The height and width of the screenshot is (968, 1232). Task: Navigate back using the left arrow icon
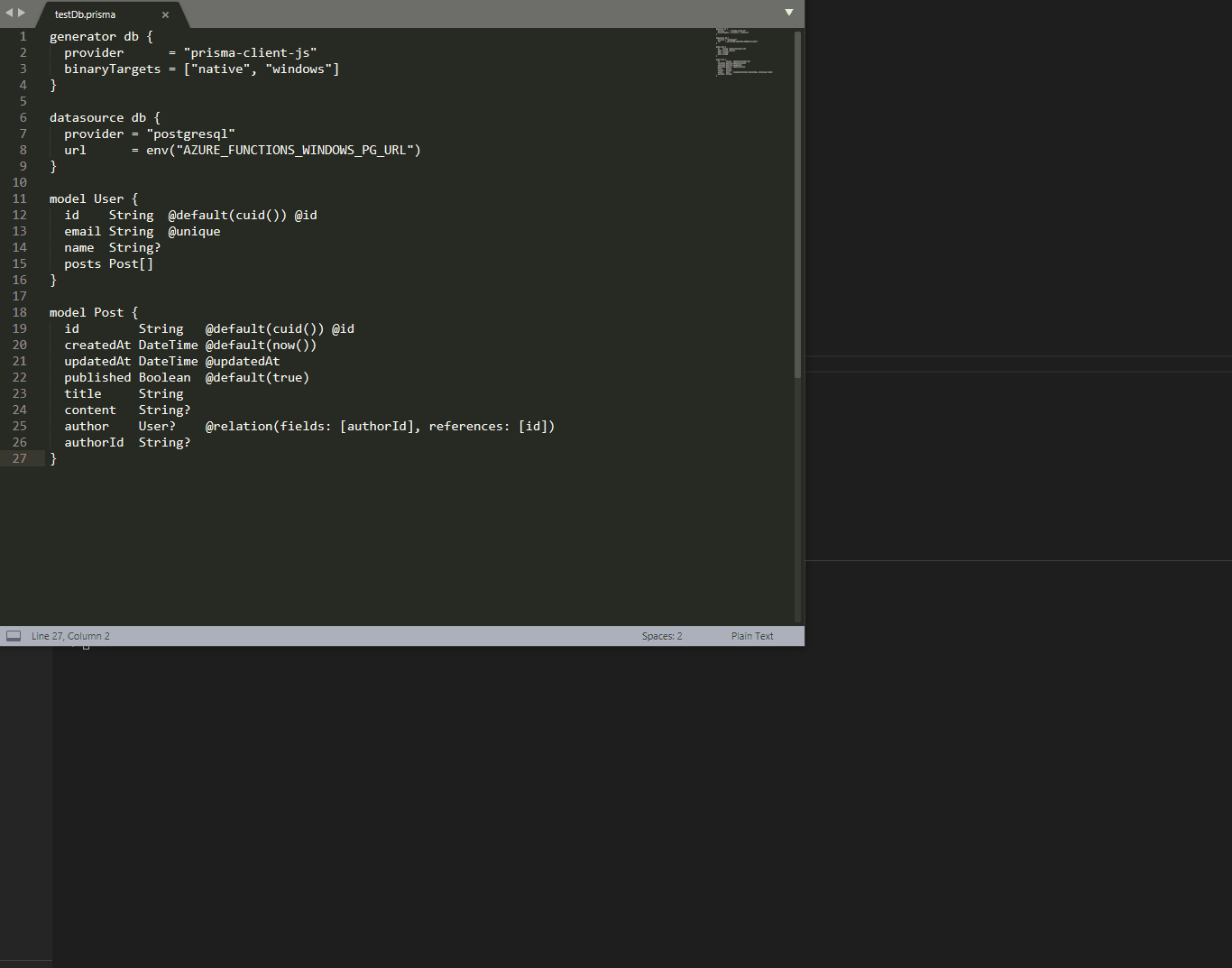pos(8,14)
